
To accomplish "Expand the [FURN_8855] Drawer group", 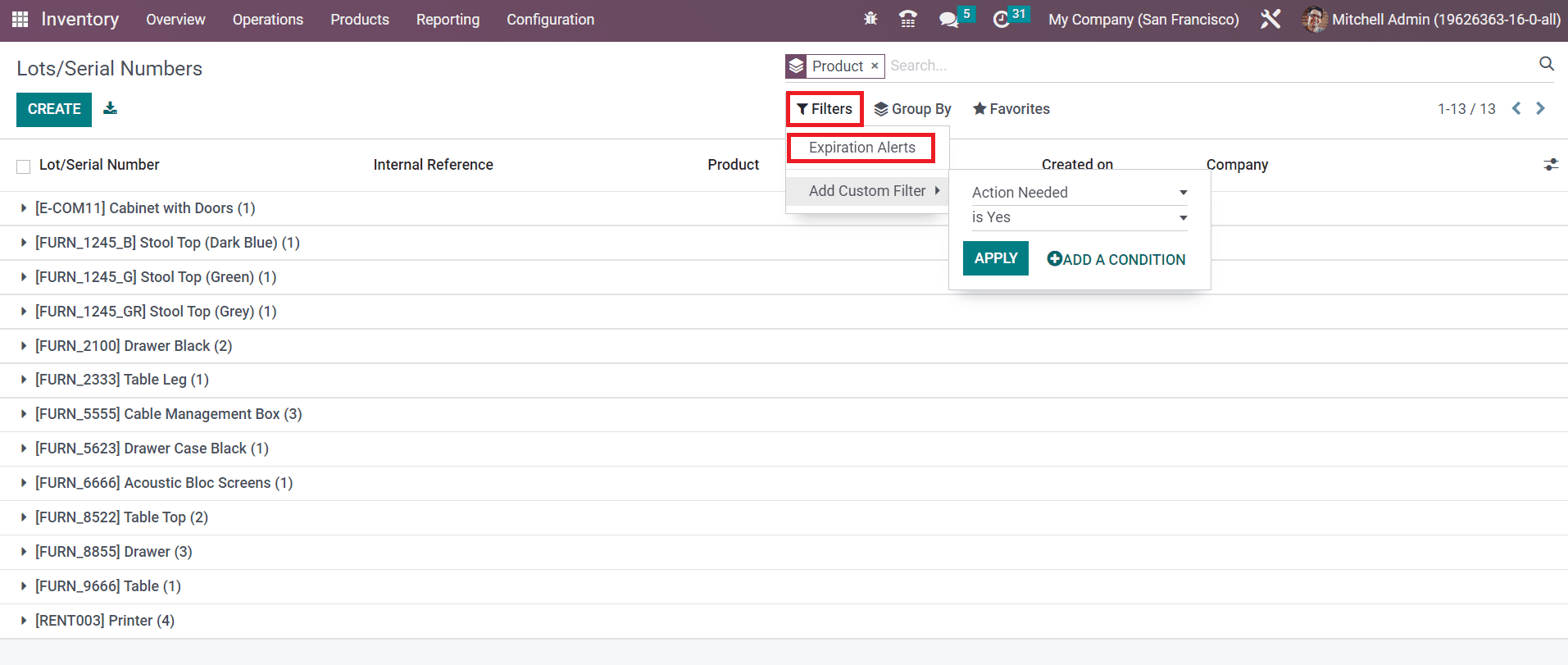I will [x=113, y=552].
